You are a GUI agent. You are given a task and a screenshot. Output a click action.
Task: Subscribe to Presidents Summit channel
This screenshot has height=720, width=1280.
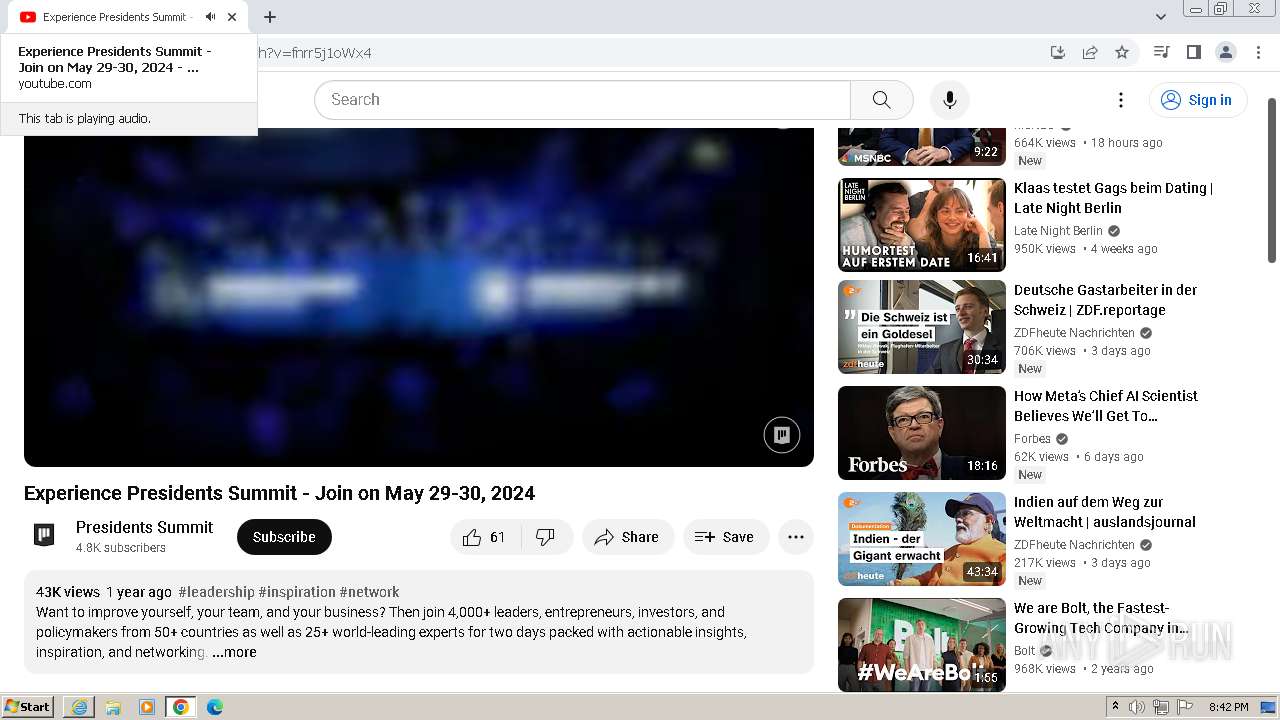tap(284, 537)
